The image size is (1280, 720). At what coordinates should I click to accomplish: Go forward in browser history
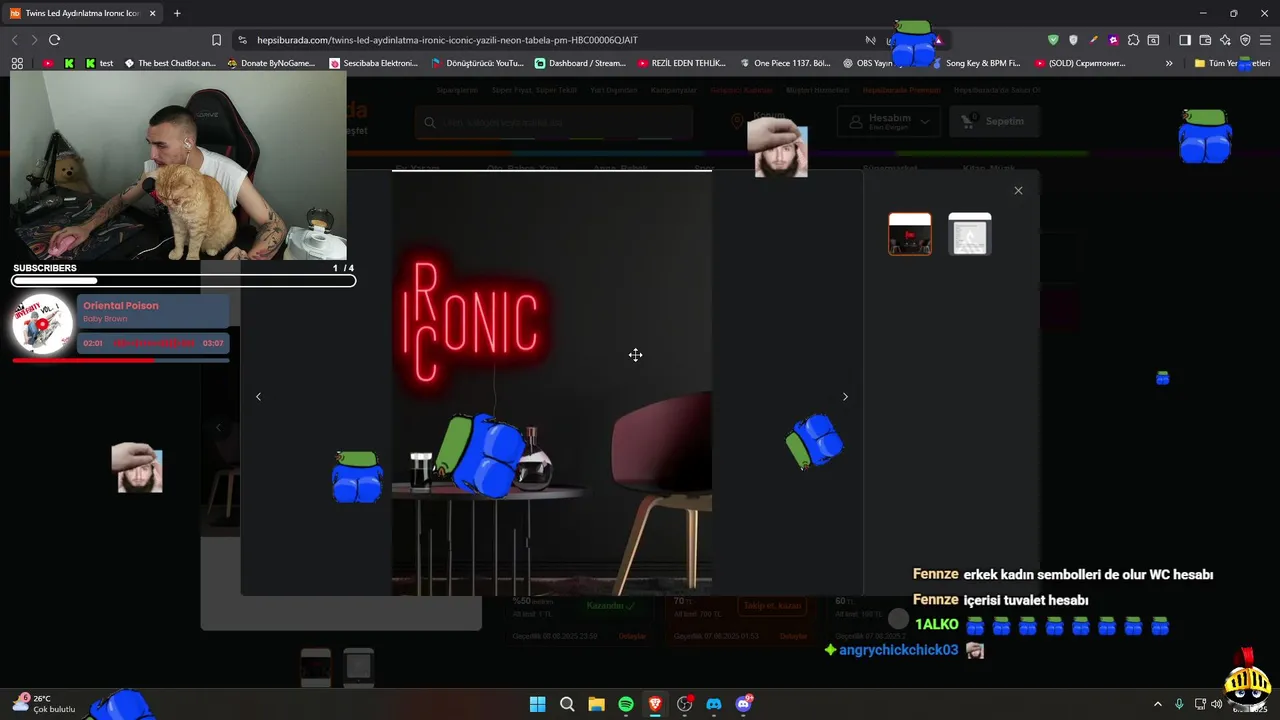[x=34, y=40]
